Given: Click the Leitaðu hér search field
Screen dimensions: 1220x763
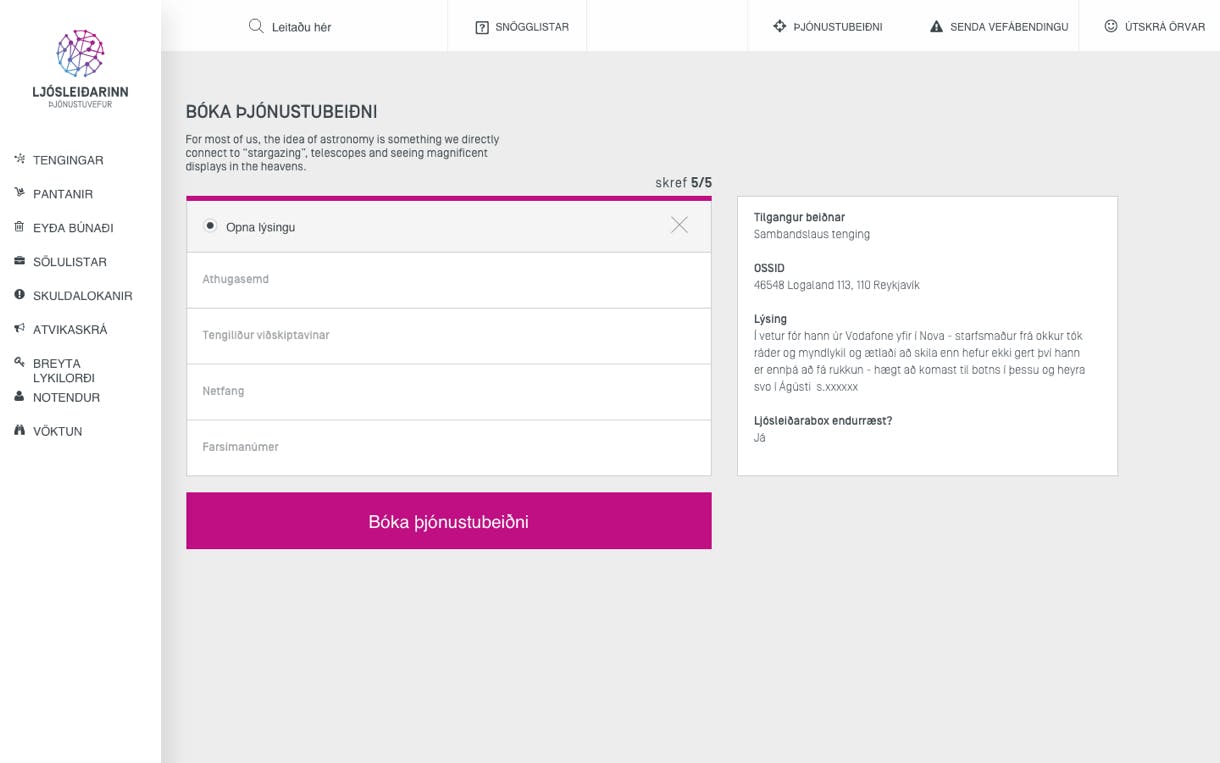Looking at the screenshot, I should click(301, 27).
